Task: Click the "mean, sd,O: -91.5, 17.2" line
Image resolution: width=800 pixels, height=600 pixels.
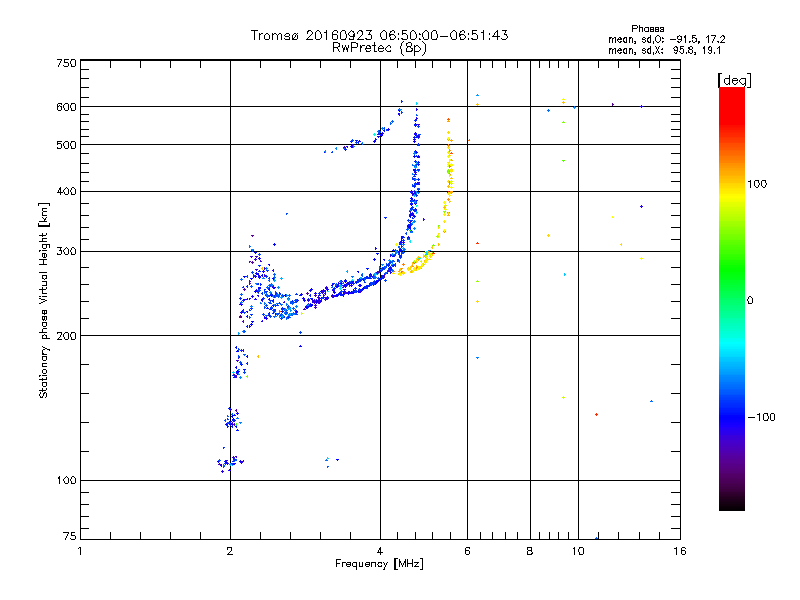Action: click(666, 39)
